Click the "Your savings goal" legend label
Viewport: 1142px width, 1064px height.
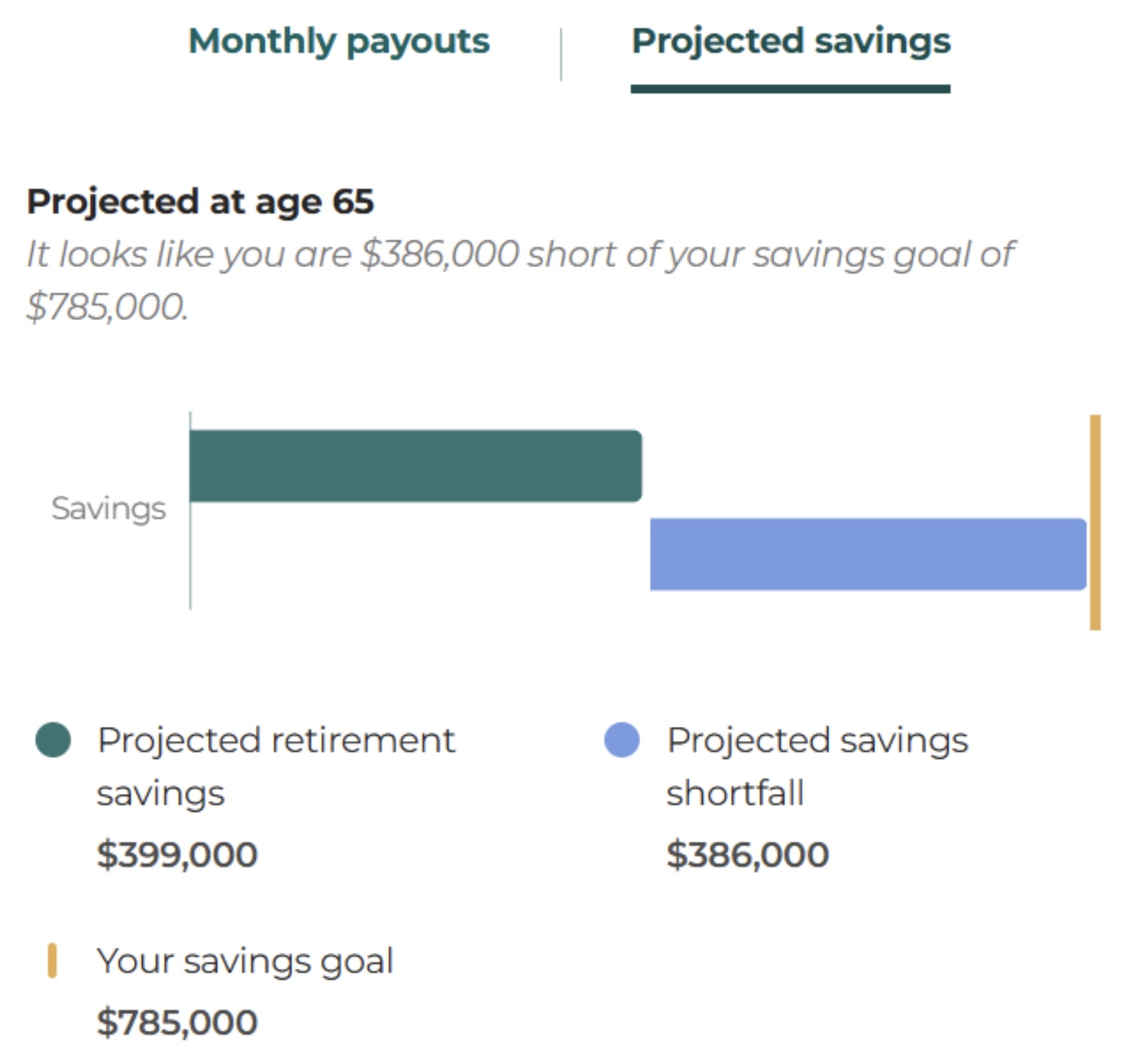pyautogui.click(x=245, y=961)
